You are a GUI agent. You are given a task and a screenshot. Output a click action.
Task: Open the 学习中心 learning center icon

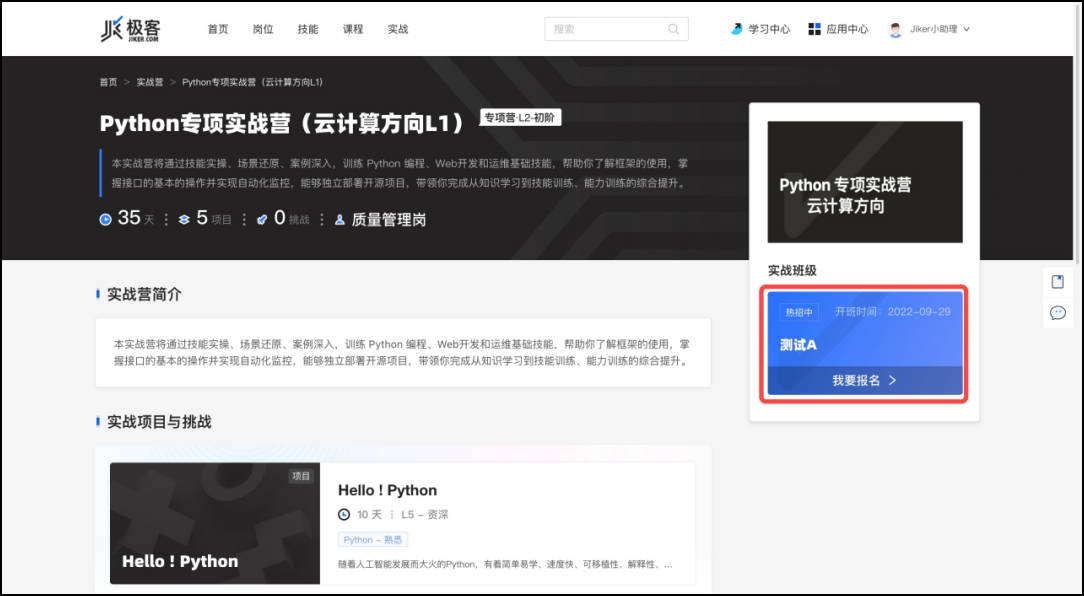737,29
